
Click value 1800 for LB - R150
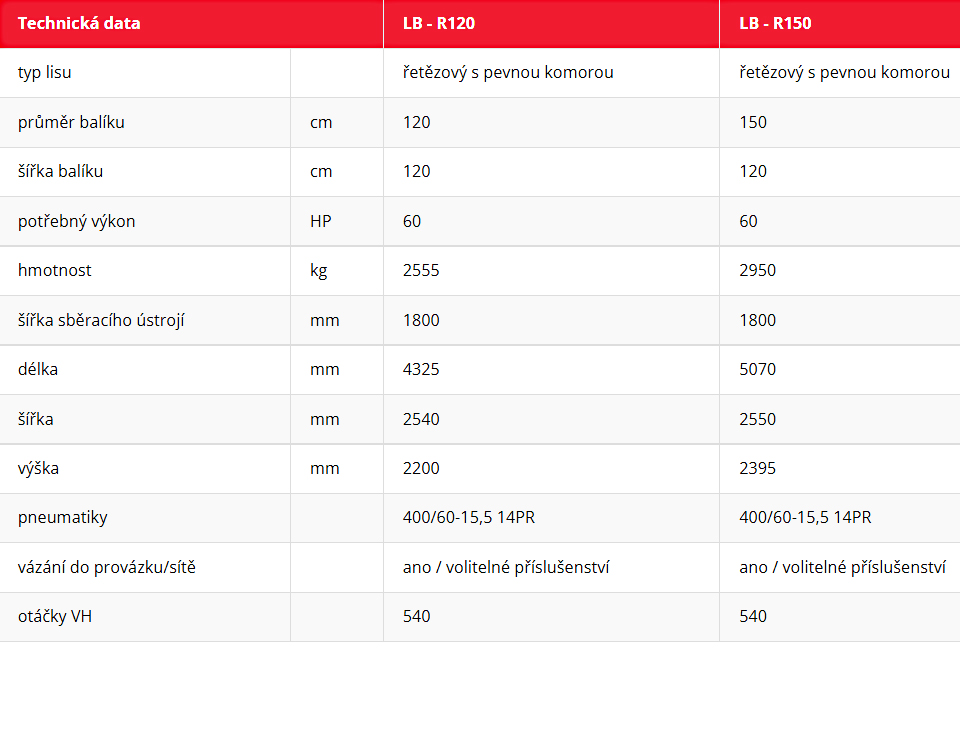(757, 320)
